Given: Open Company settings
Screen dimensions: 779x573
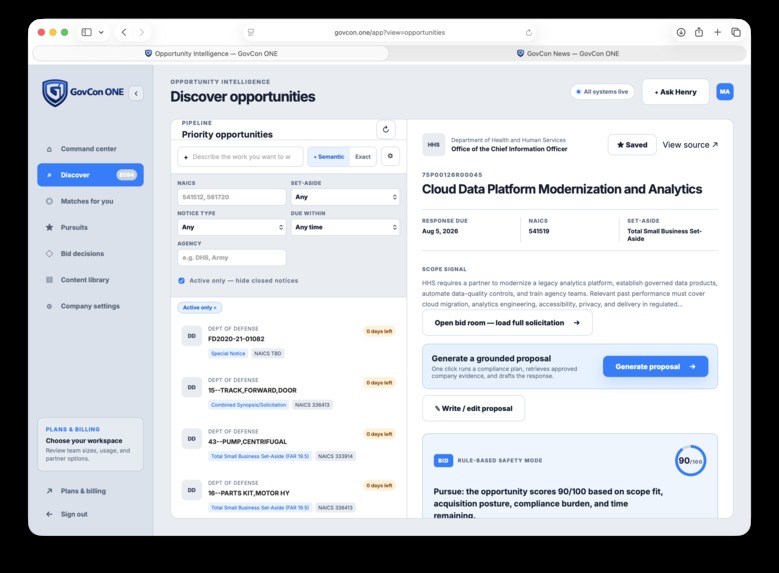Looking at the screenshot, I should click(90, 306).
